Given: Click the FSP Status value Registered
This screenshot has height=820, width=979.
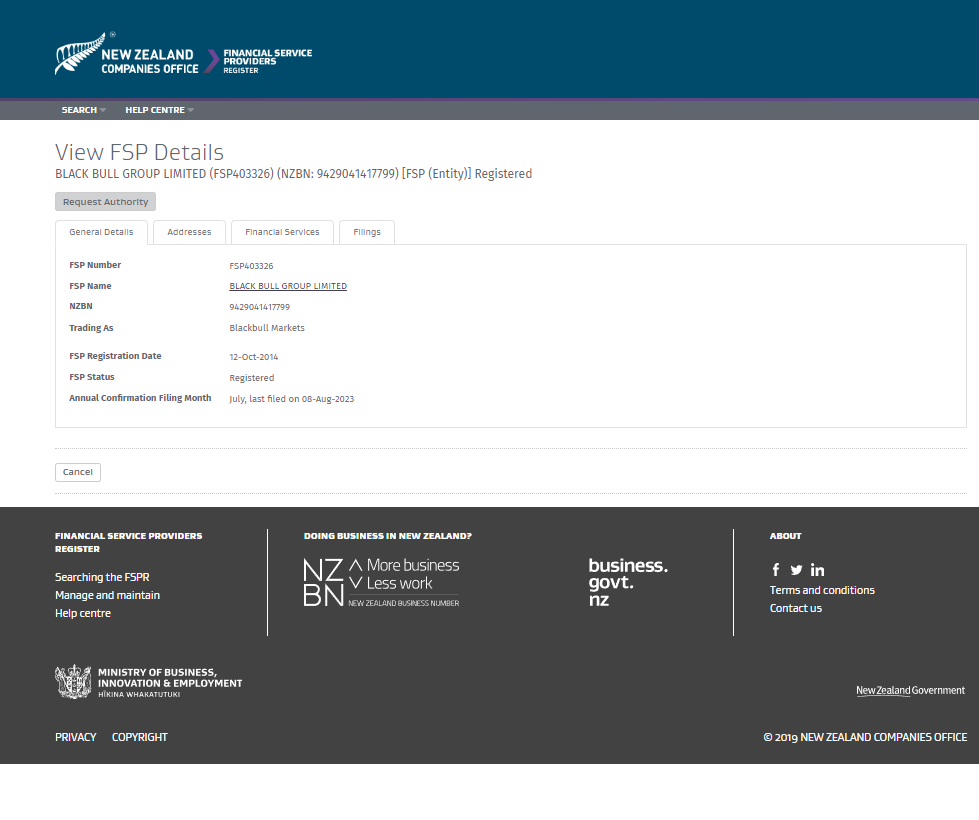Looking at the screenshot, I should tap(252, 378).
